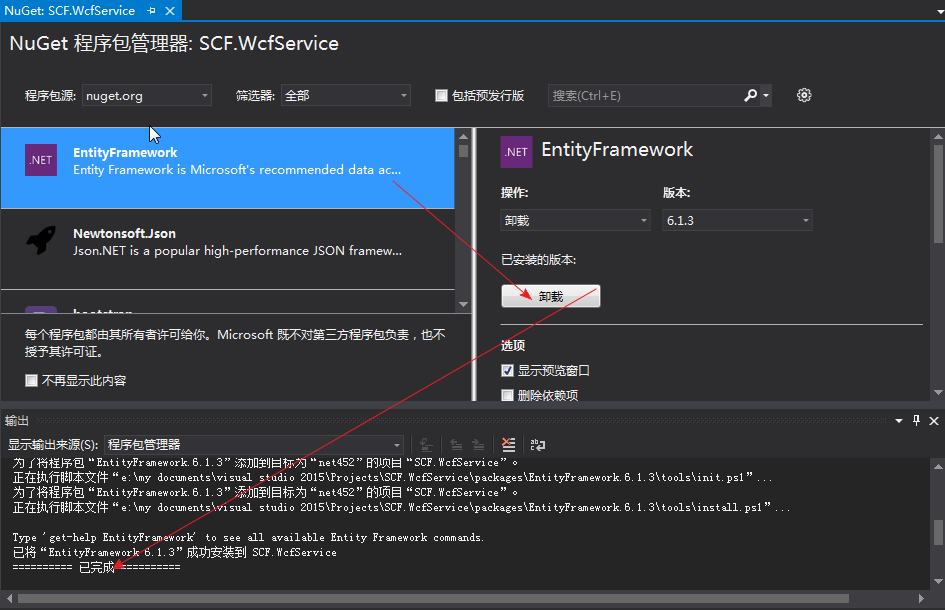Open the output panel window position menu
This screenshot has width=945, height=610.
(x=899, y=421)
